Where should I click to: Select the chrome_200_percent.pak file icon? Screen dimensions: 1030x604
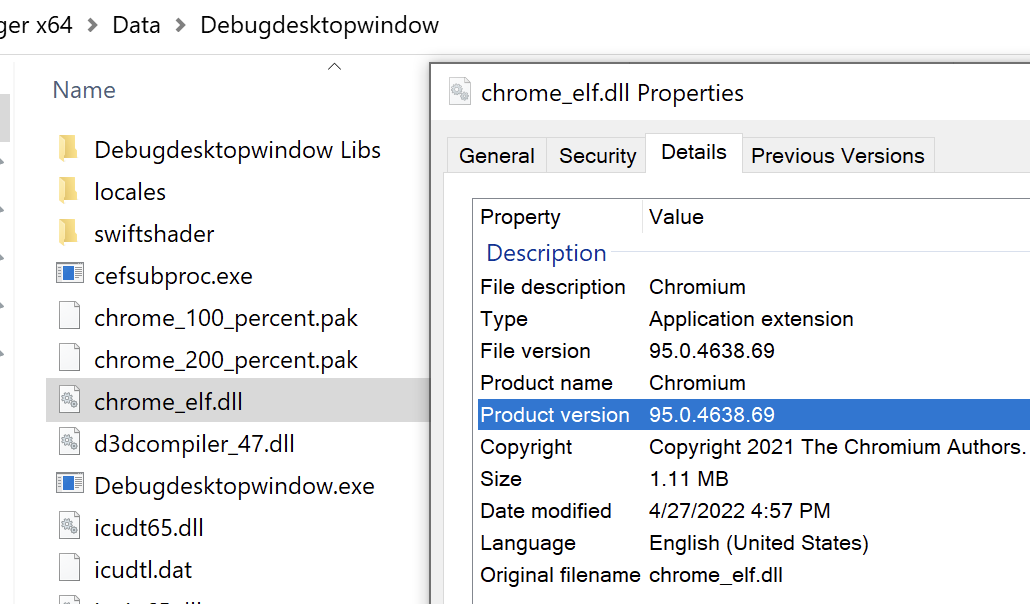coord(70,358)
